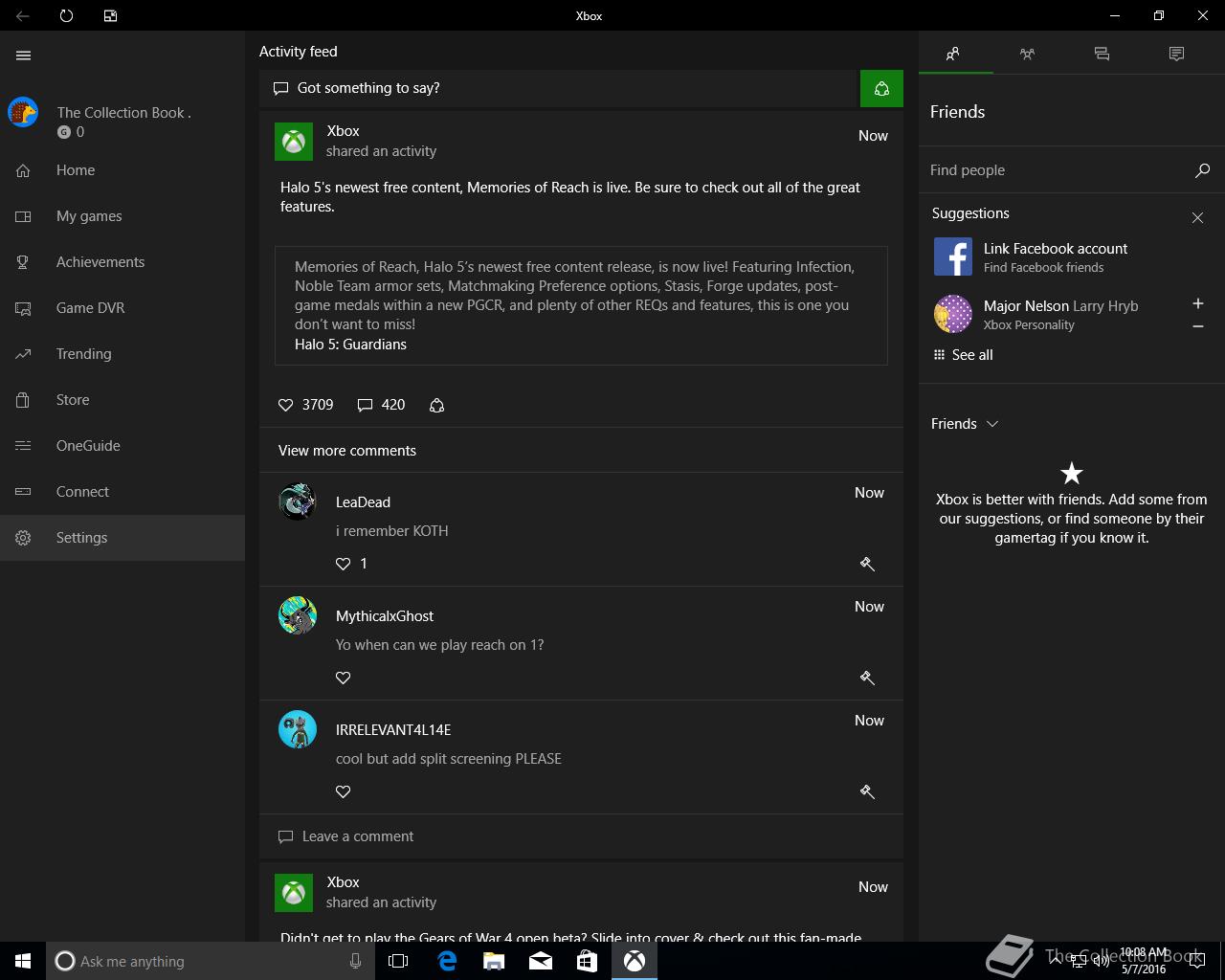The height and width of the screenshot is (980, 1225).
Task: Like IRRELEVANT4L14E's comment
Action: point(343,791)
